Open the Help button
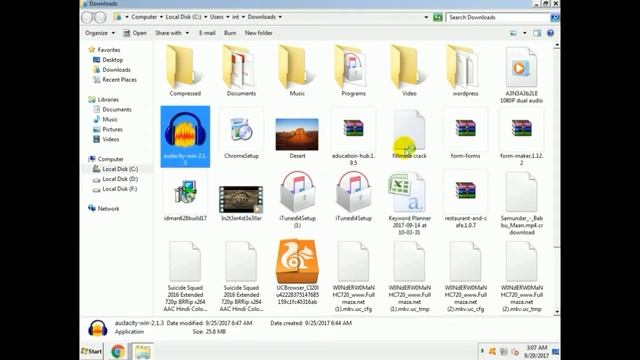Viewport: 640px width, 360px height. (x=550, y=33)
